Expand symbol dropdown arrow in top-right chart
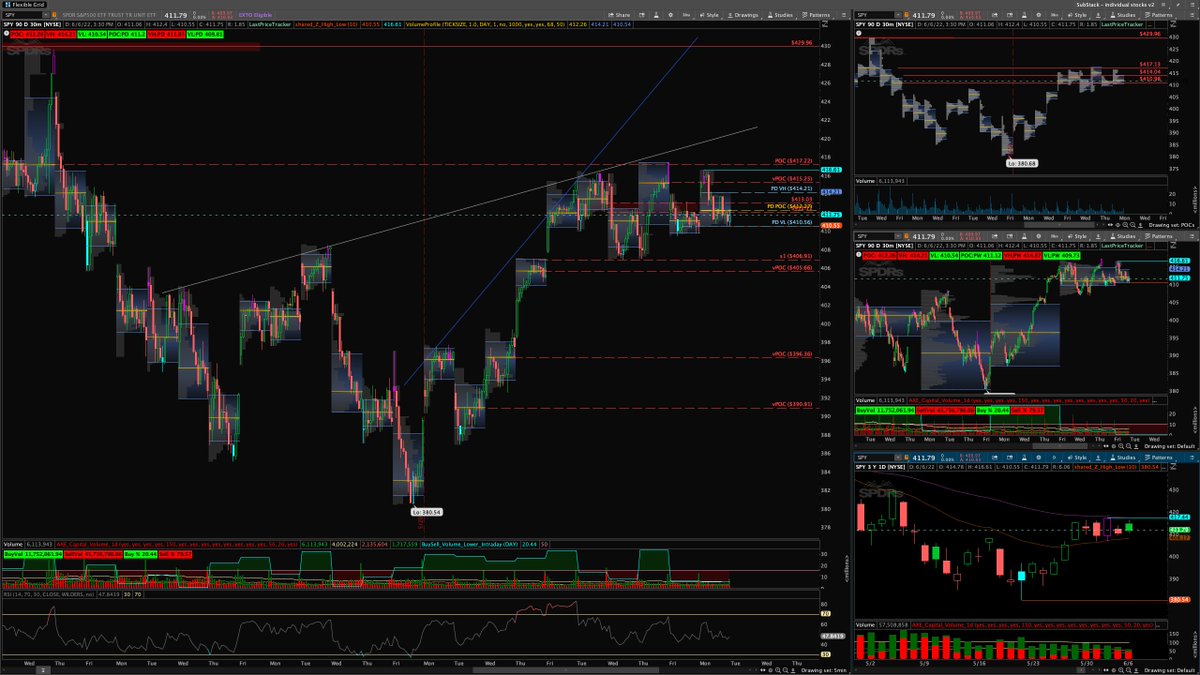The image size is (1200, 675). pos(898,15)
